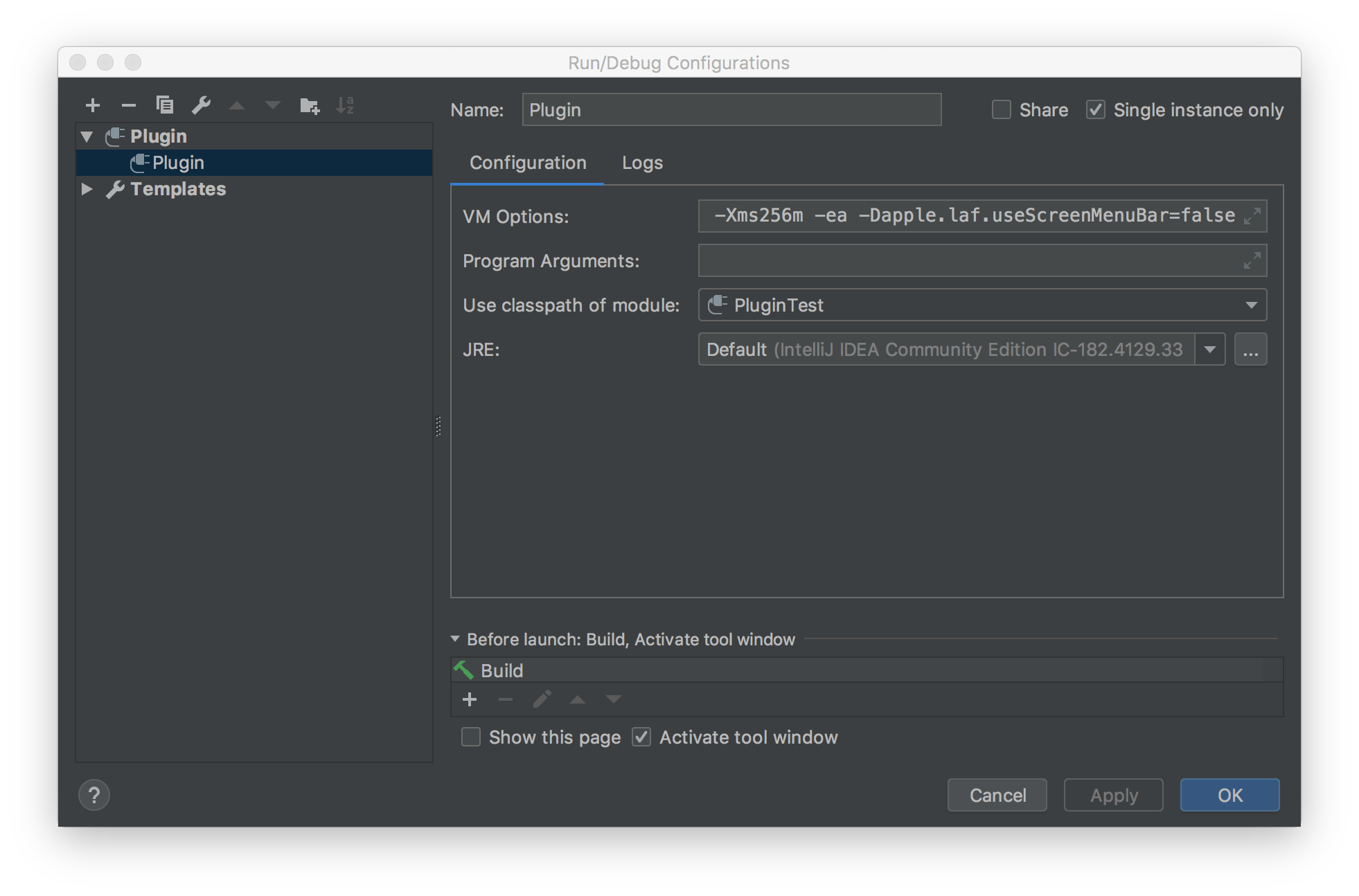The image size is (1359, 896).
Task: Expand the Templates tree node
Action: (87, 189)
